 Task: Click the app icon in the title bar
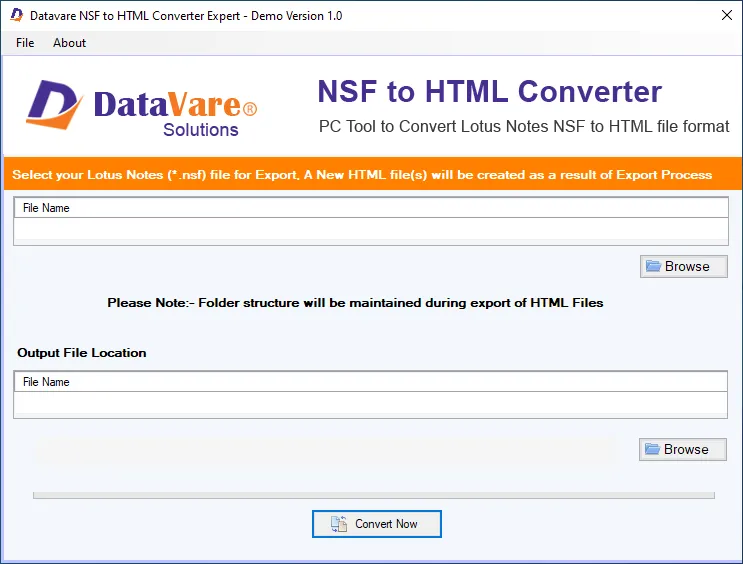(x=17, y=15)
